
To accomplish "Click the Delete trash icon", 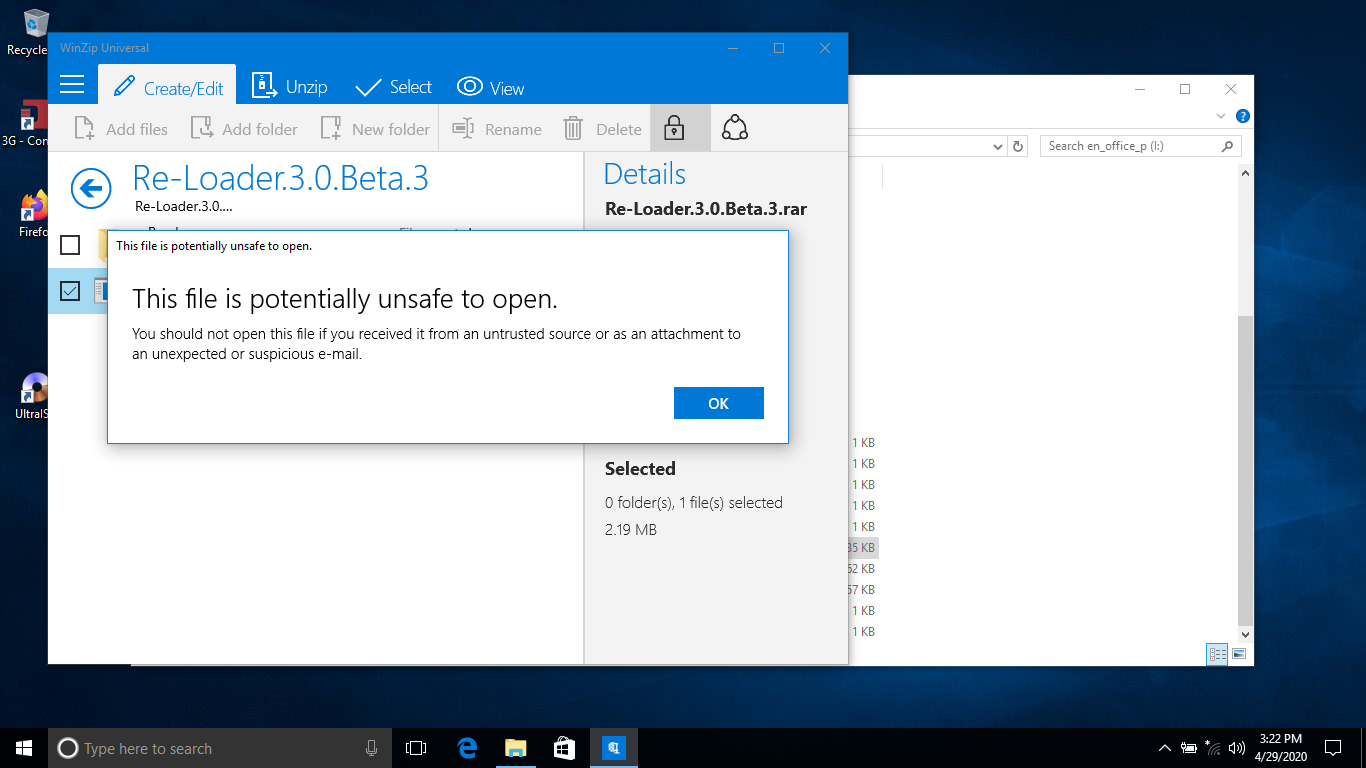I will pos(573,129).
